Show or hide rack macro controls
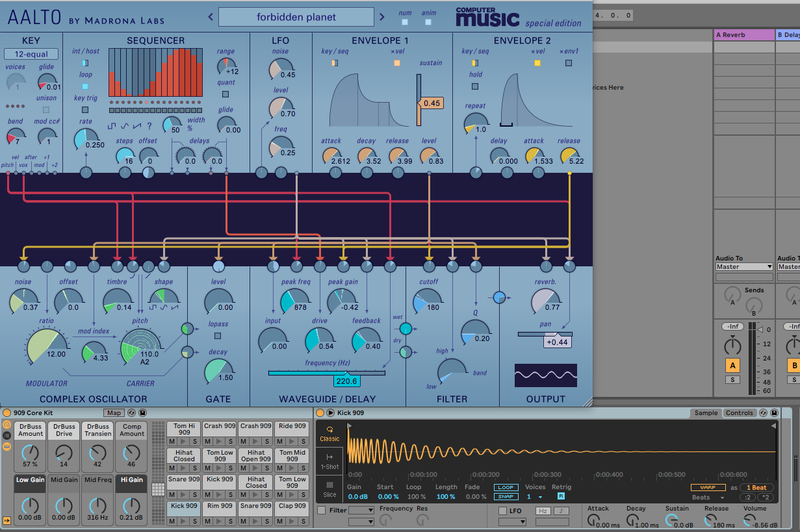Viewport: 800px width, 532px height. tap(7, 425)
